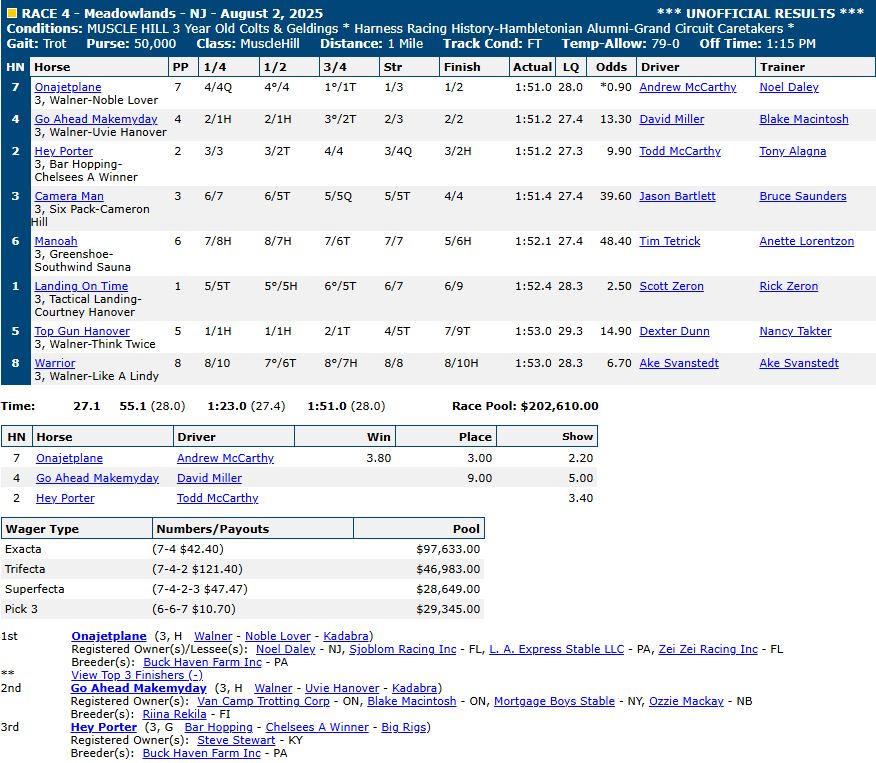This screenshot has width=876, height=763.
Task: Open Hey Porter link in the payout table
Action: [65, 498]
